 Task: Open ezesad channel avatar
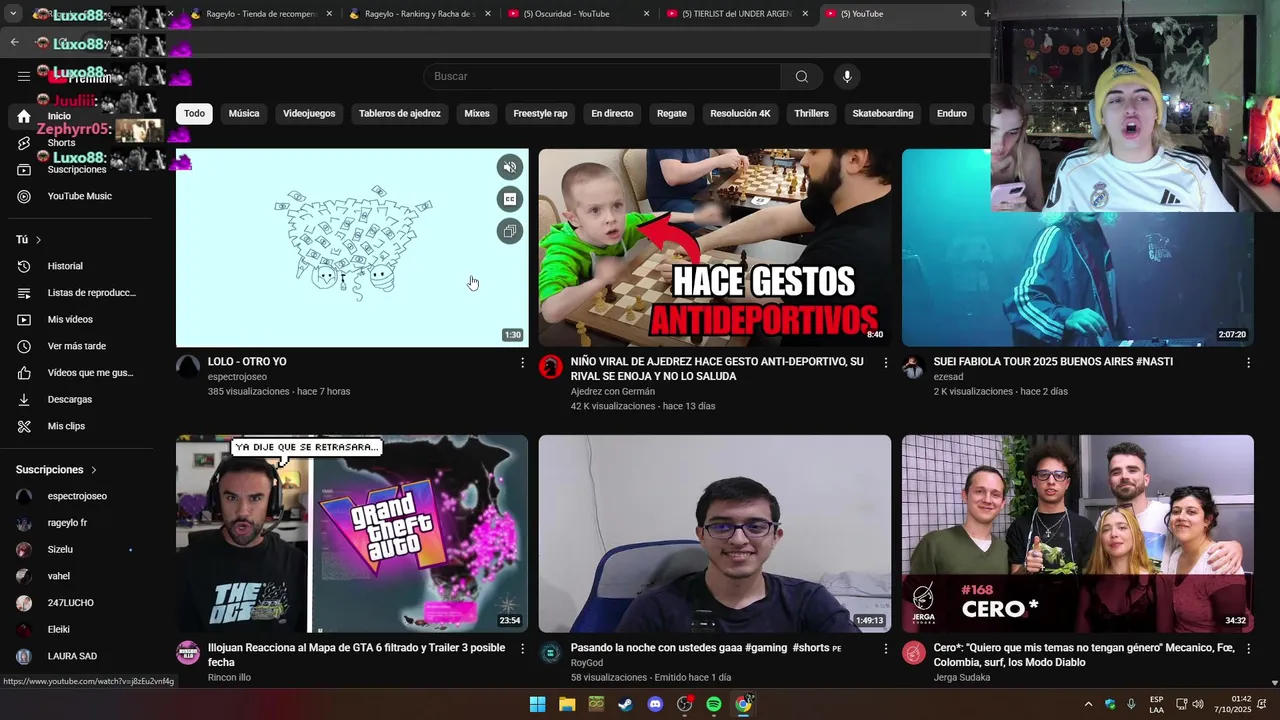914,366
